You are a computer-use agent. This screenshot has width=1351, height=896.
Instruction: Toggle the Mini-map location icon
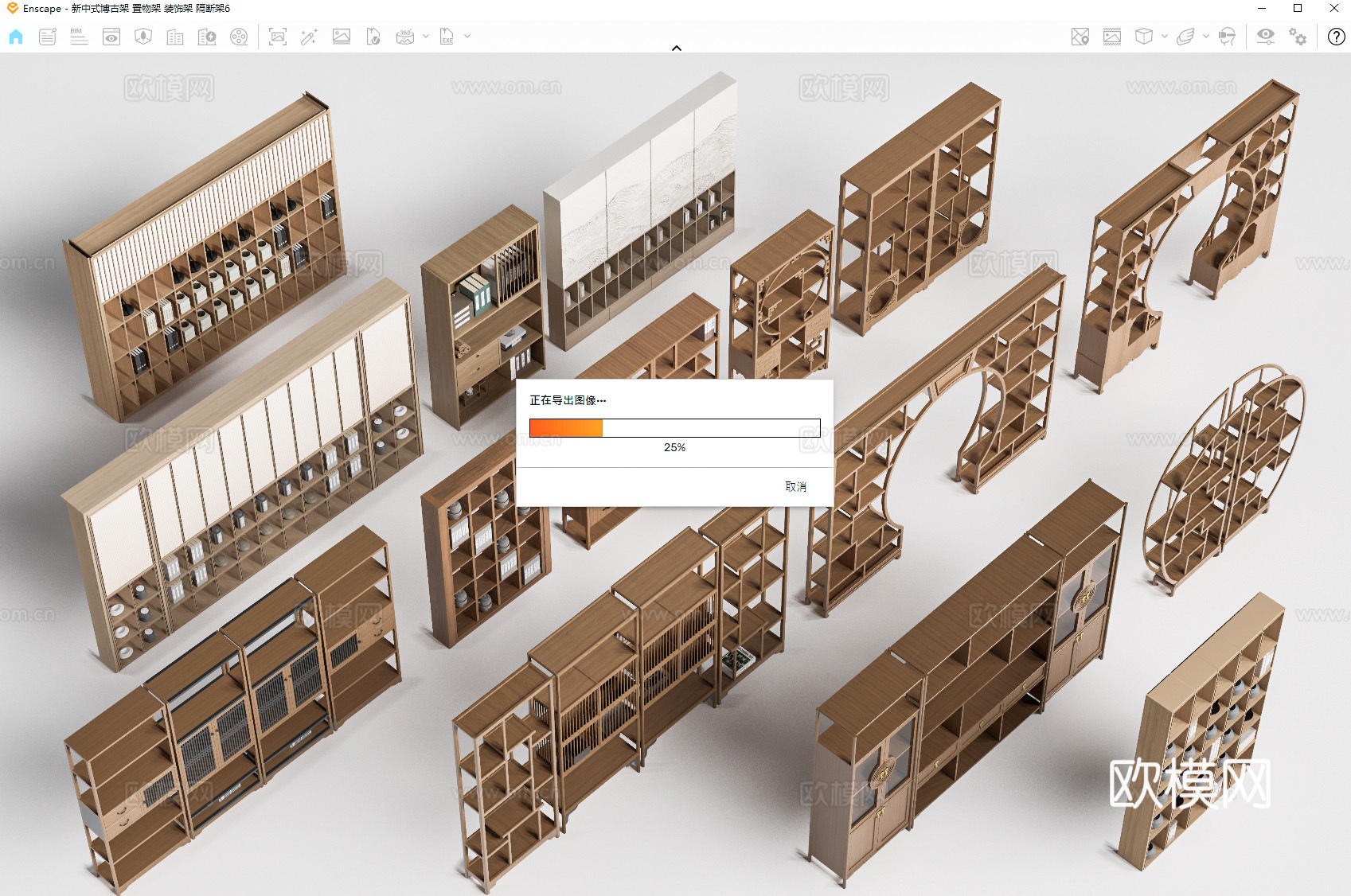(1080, 37)
